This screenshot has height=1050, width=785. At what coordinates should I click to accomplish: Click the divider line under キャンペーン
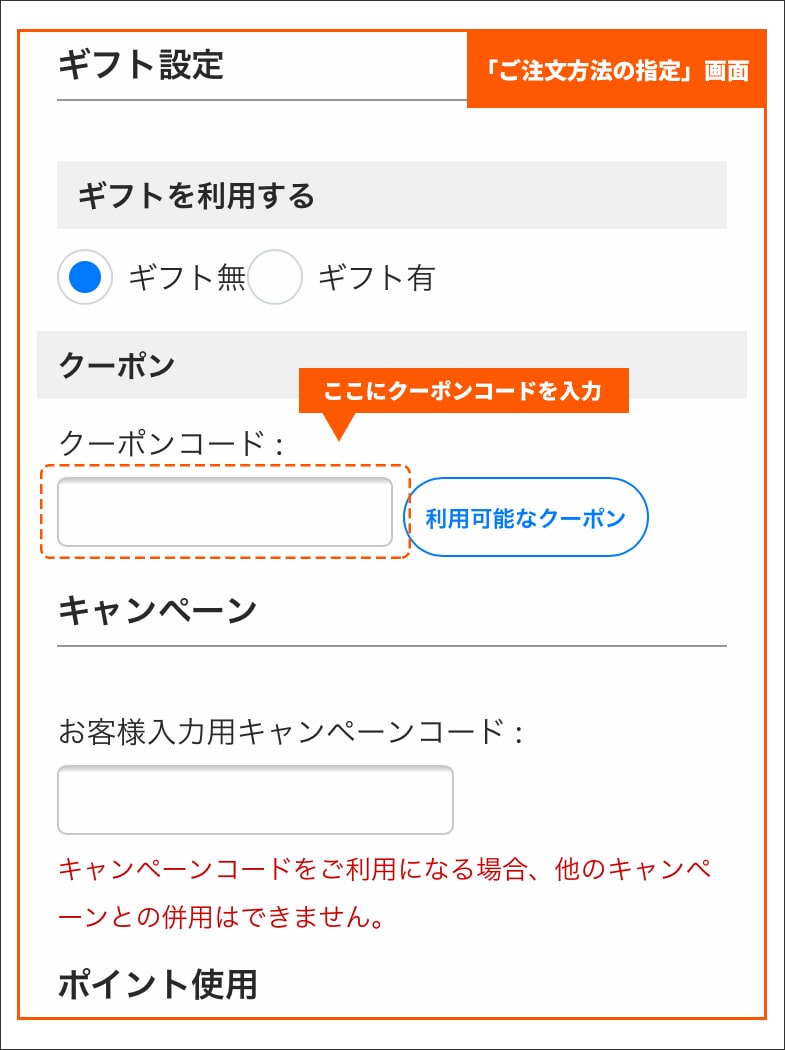(x=391, y=646)
